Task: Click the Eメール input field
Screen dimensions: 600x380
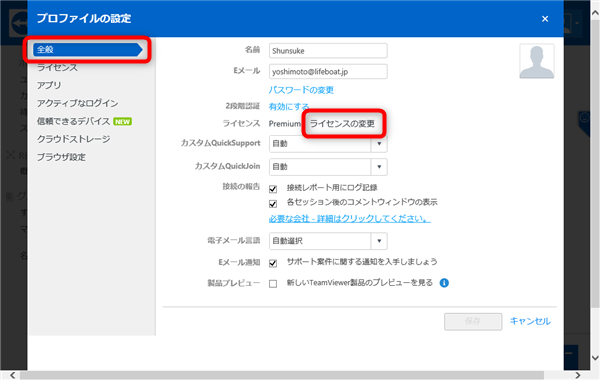Action: pos(328,72)
